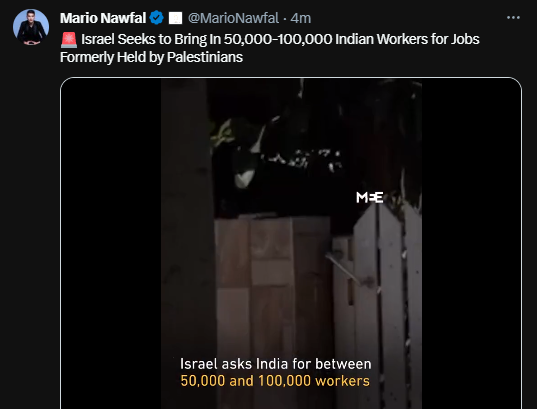
Task: Open the tweet via the 4m timestamp
Action: point(301,18)
